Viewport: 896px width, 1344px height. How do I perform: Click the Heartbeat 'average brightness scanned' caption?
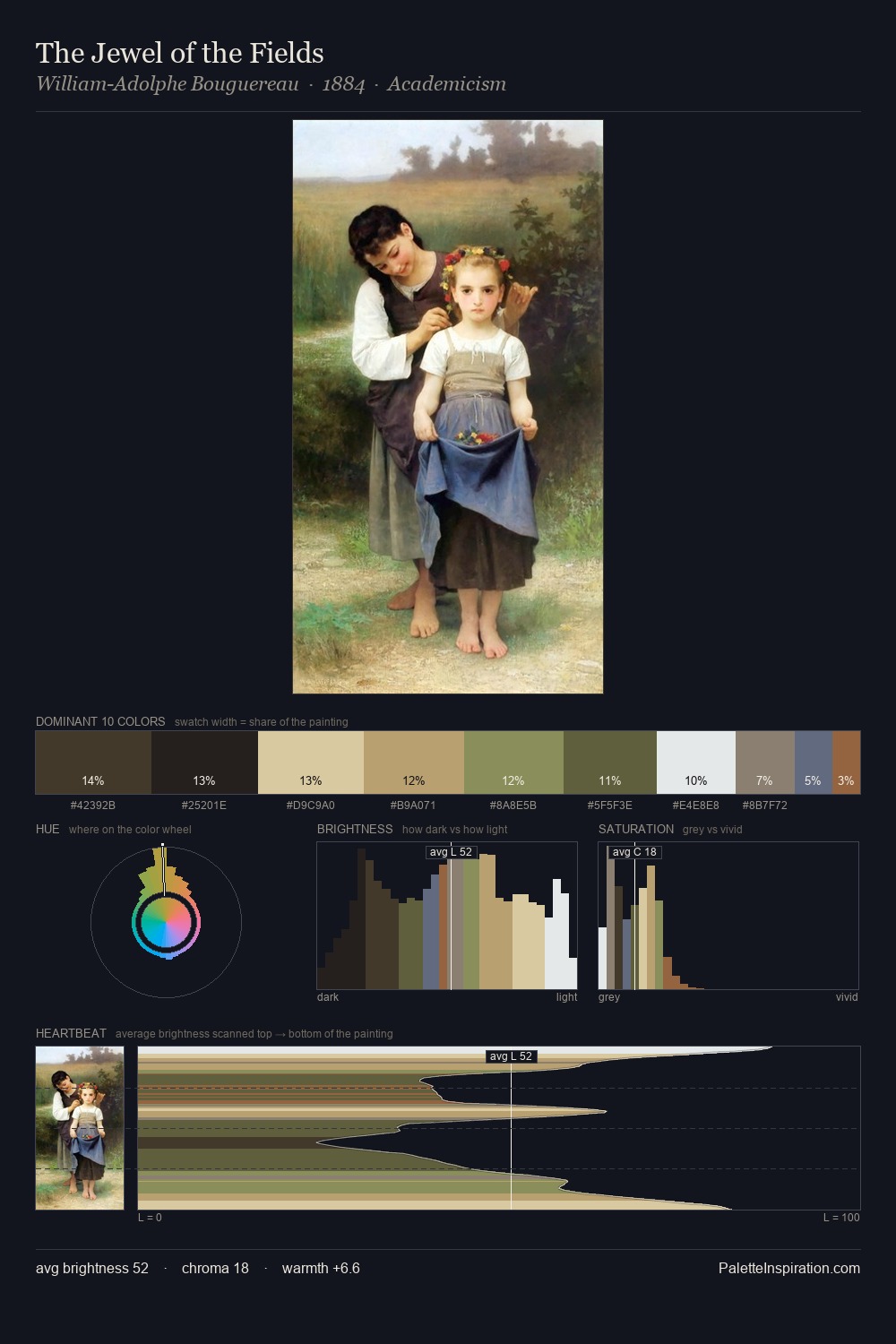pos(254,1034)
